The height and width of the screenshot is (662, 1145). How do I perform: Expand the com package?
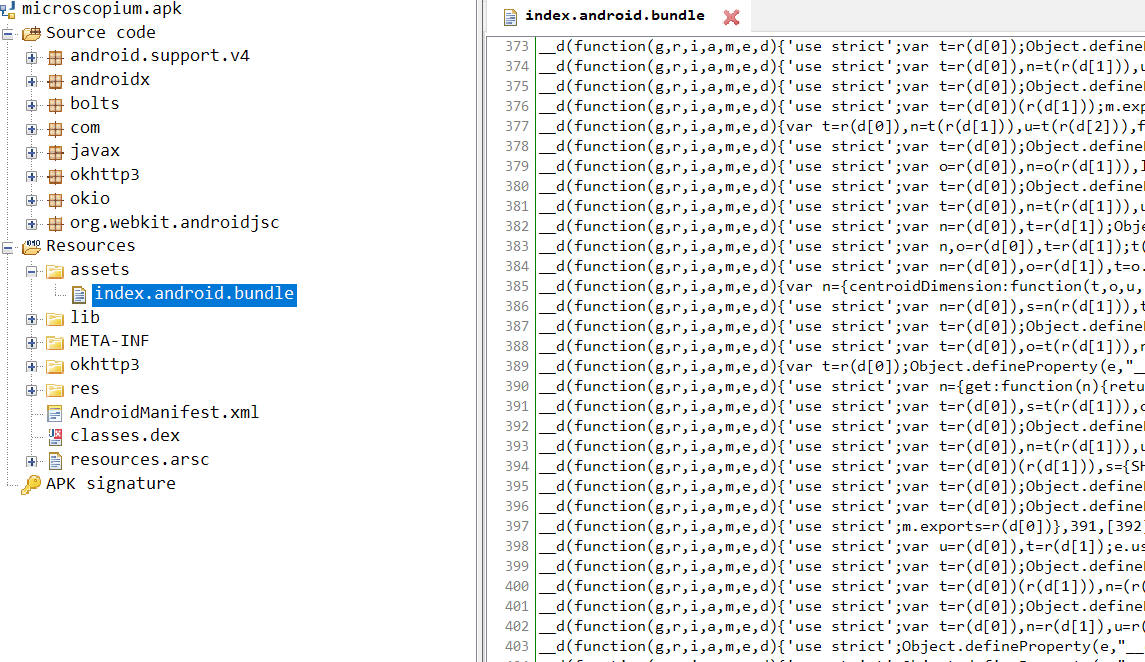tap(31, 128)
